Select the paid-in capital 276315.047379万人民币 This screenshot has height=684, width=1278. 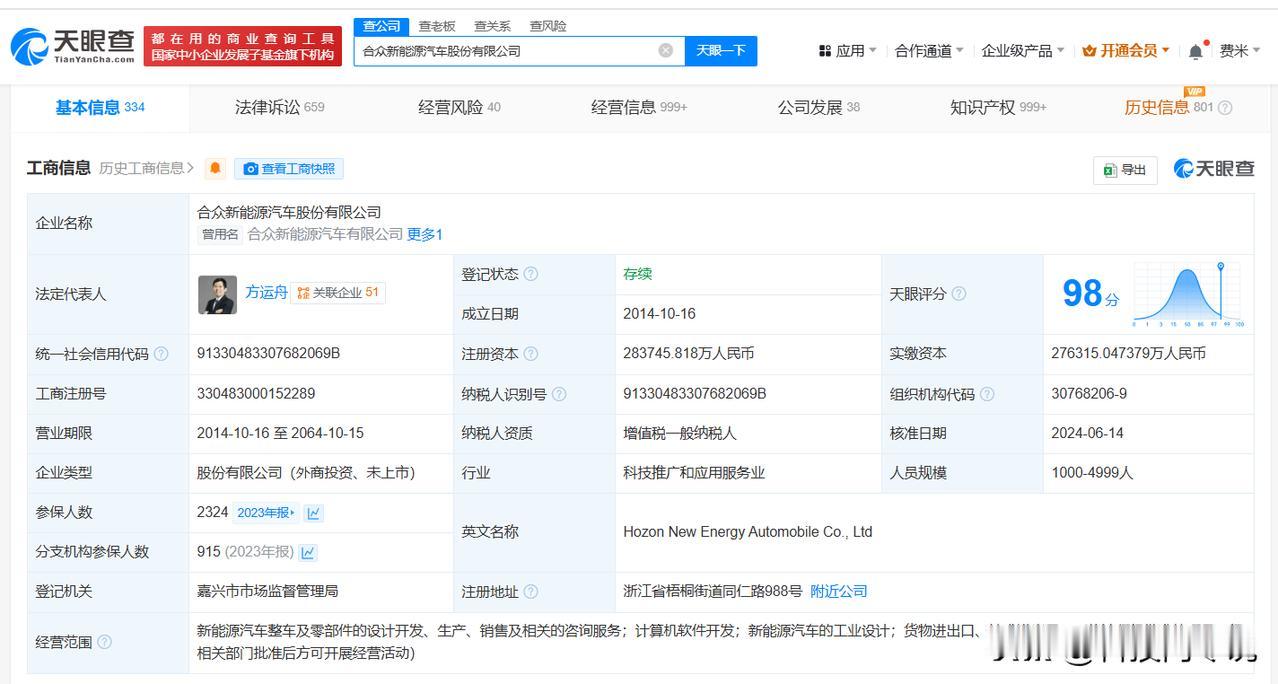coord(1129,353)
